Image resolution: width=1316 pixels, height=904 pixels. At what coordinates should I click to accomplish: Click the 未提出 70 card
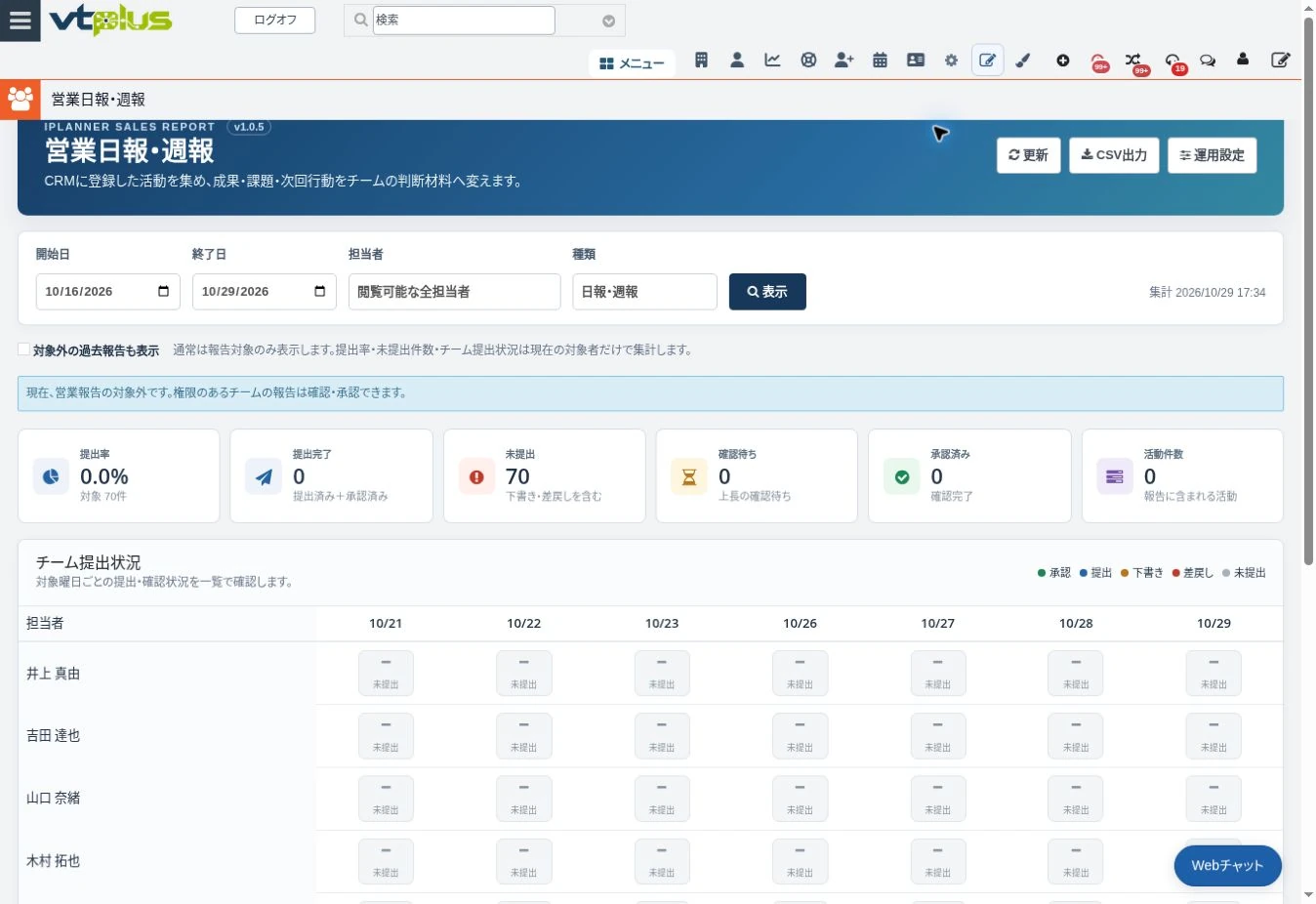point(544,476)
